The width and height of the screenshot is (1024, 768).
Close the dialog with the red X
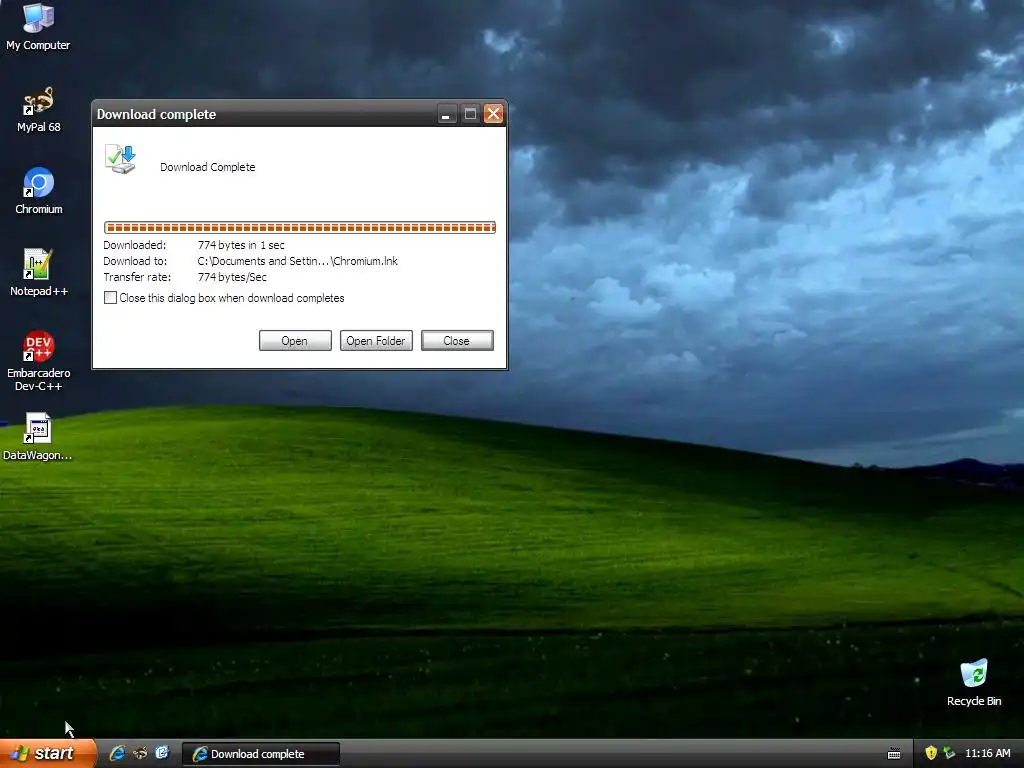[493, 114]
